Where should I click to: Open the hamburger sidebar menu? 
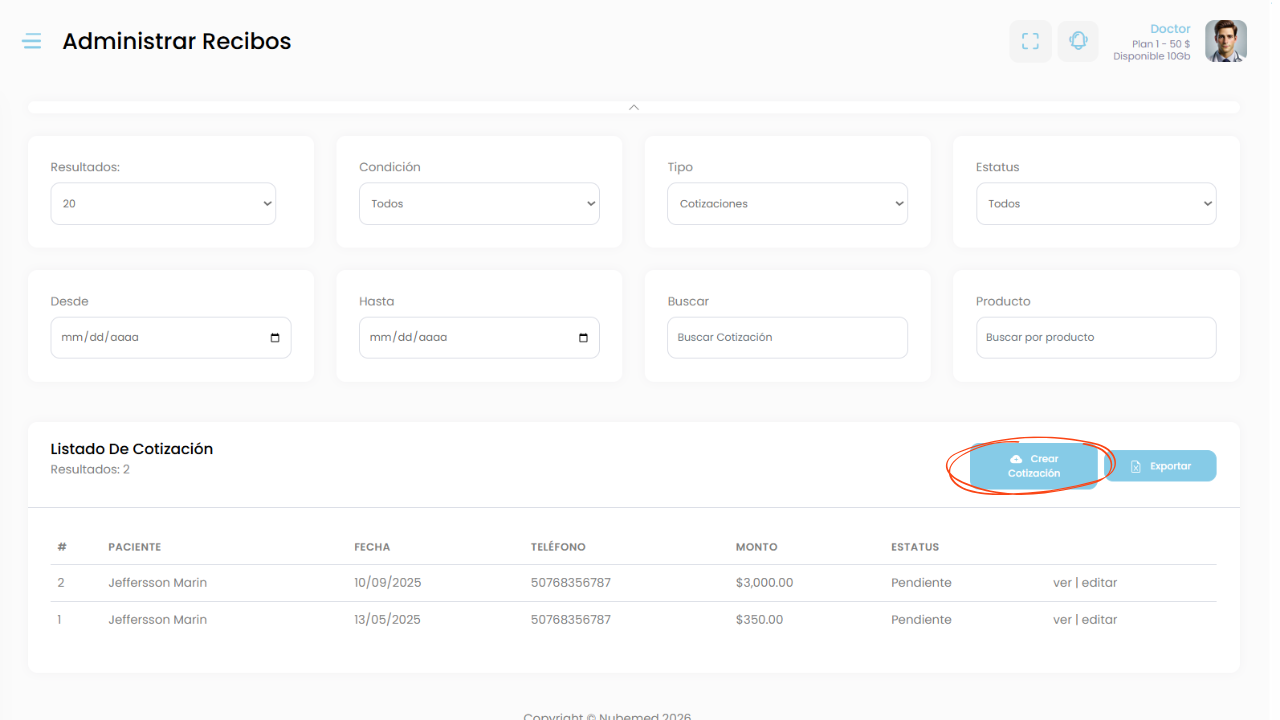32,41
